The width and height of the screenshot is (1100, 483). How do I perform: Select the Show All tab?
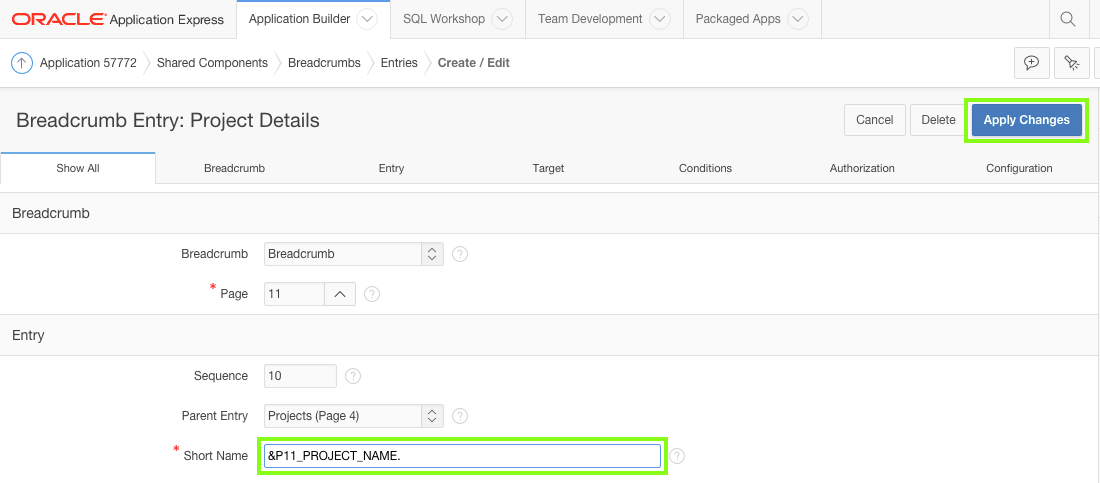tap(78, 168)
